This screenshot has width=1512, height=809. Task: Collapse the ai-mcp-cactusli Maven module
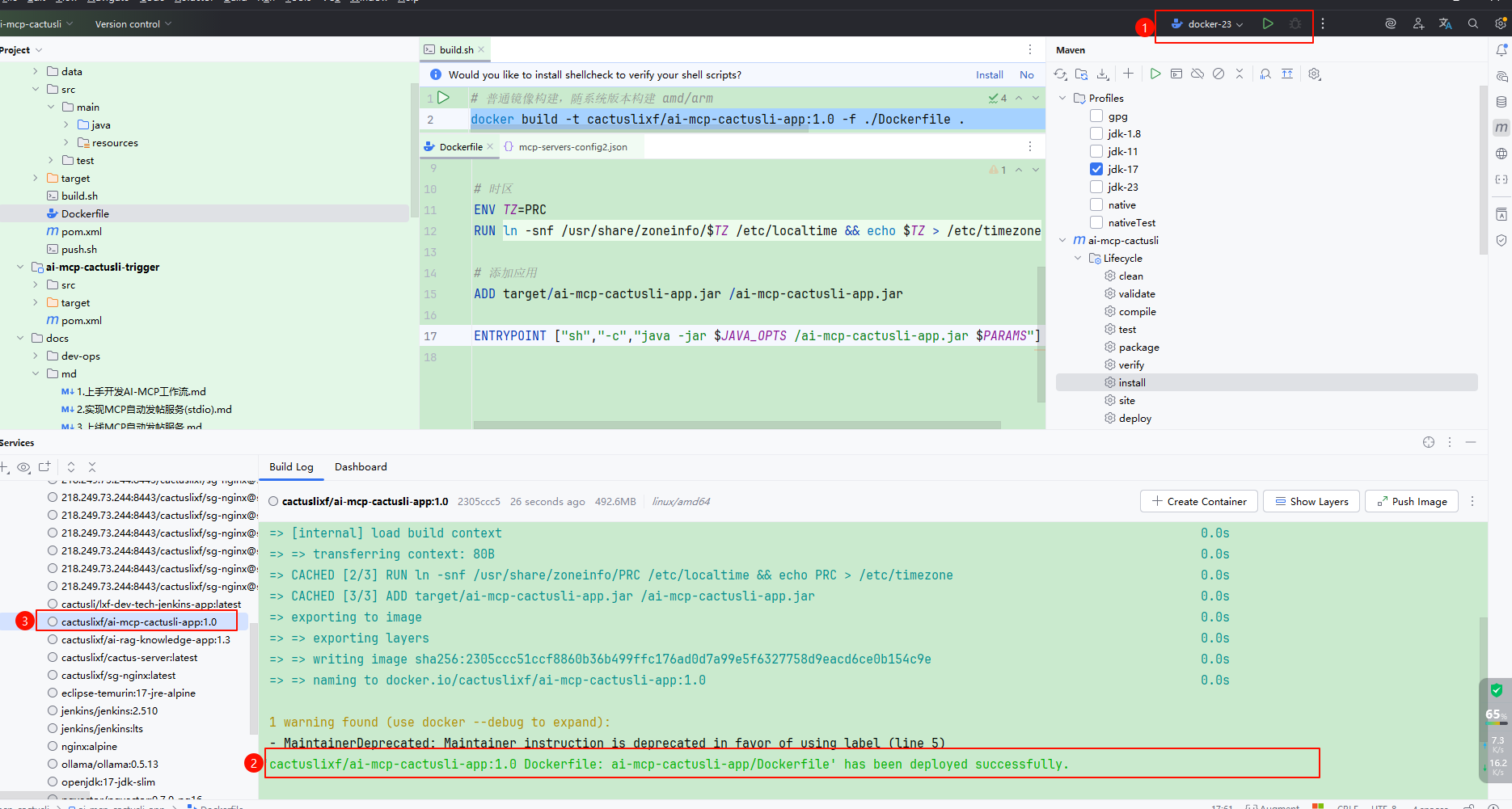pos(1062,240)
